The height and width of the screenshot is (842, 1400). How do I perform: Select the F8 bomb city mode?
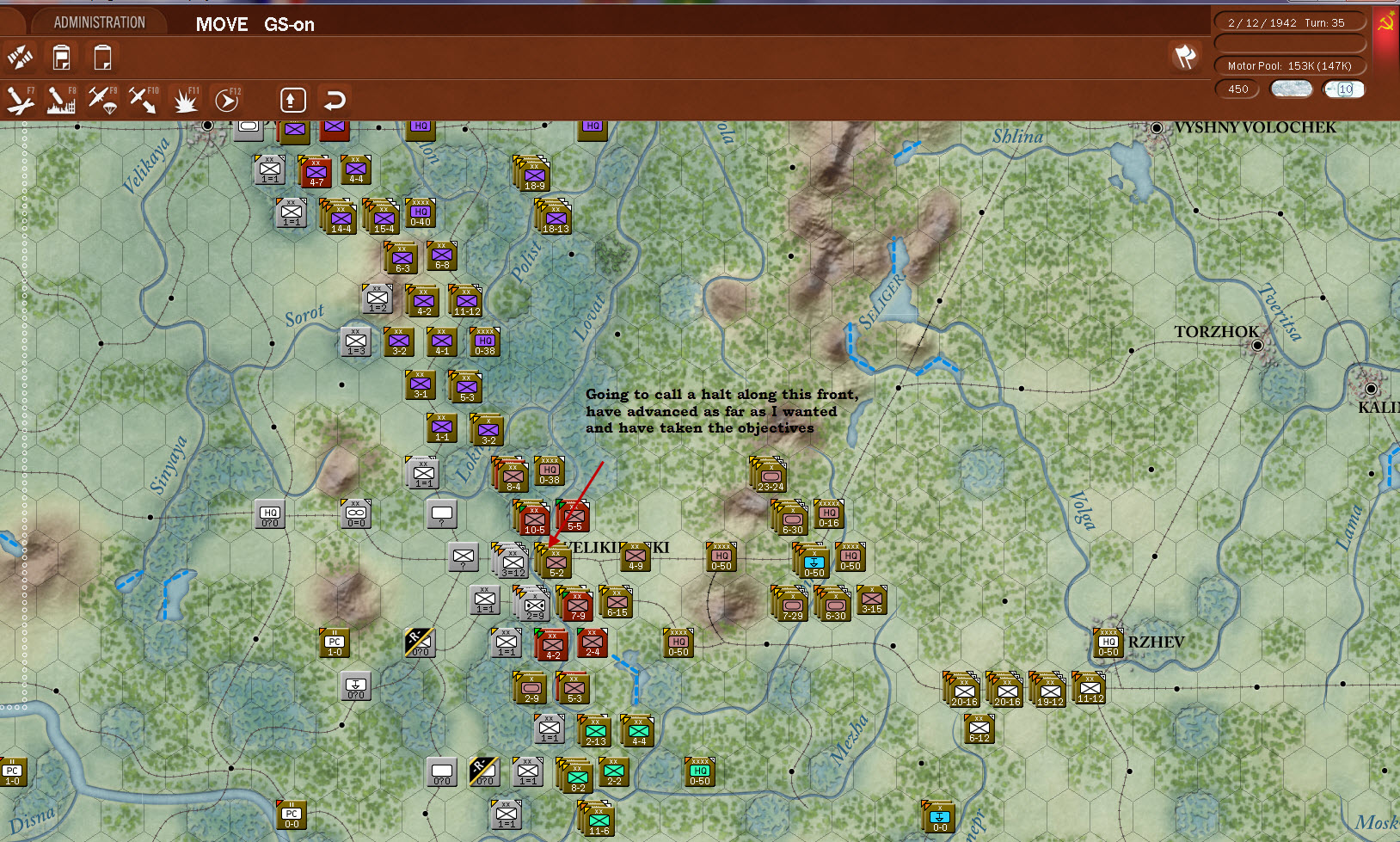61,100
